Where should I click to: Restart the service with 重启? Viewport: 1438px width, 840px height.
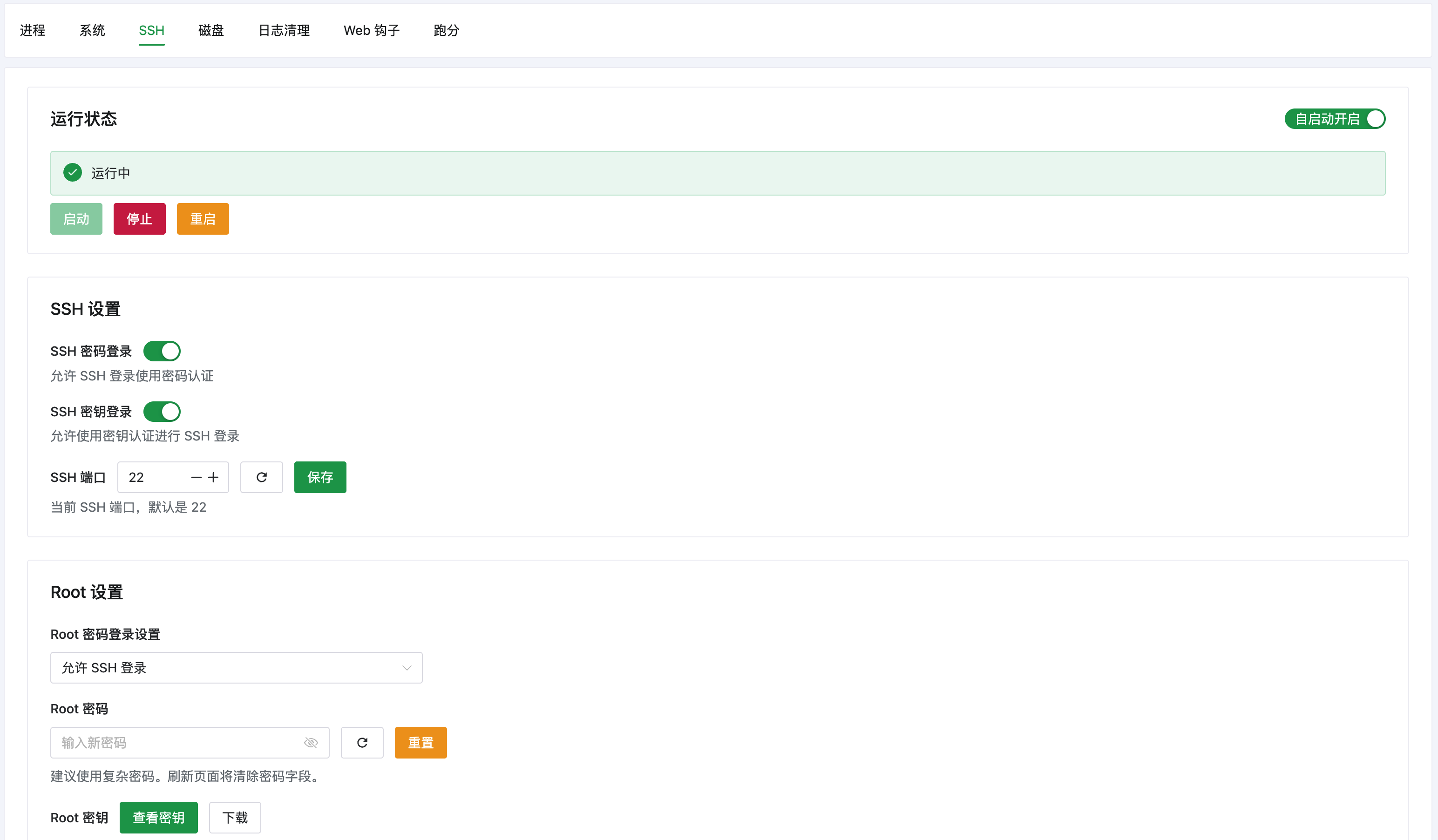tap(203, 218)
